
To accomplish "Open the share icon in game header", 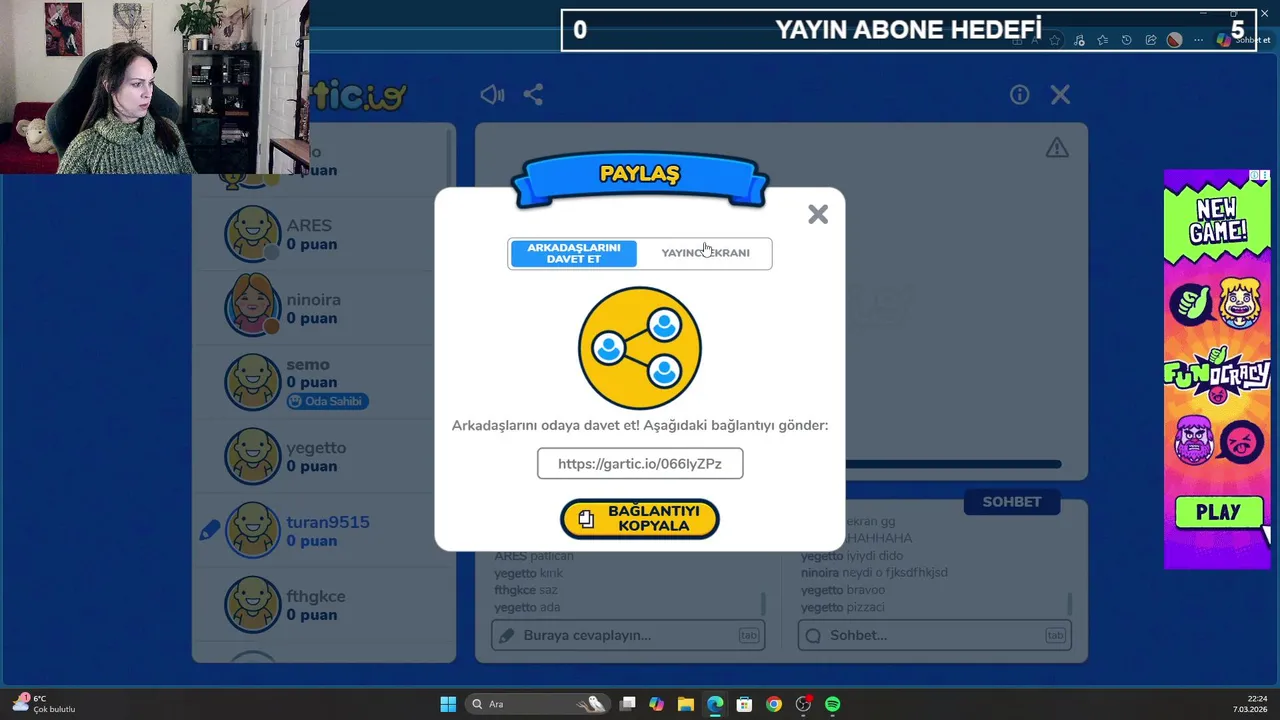I will coord(533,95).
